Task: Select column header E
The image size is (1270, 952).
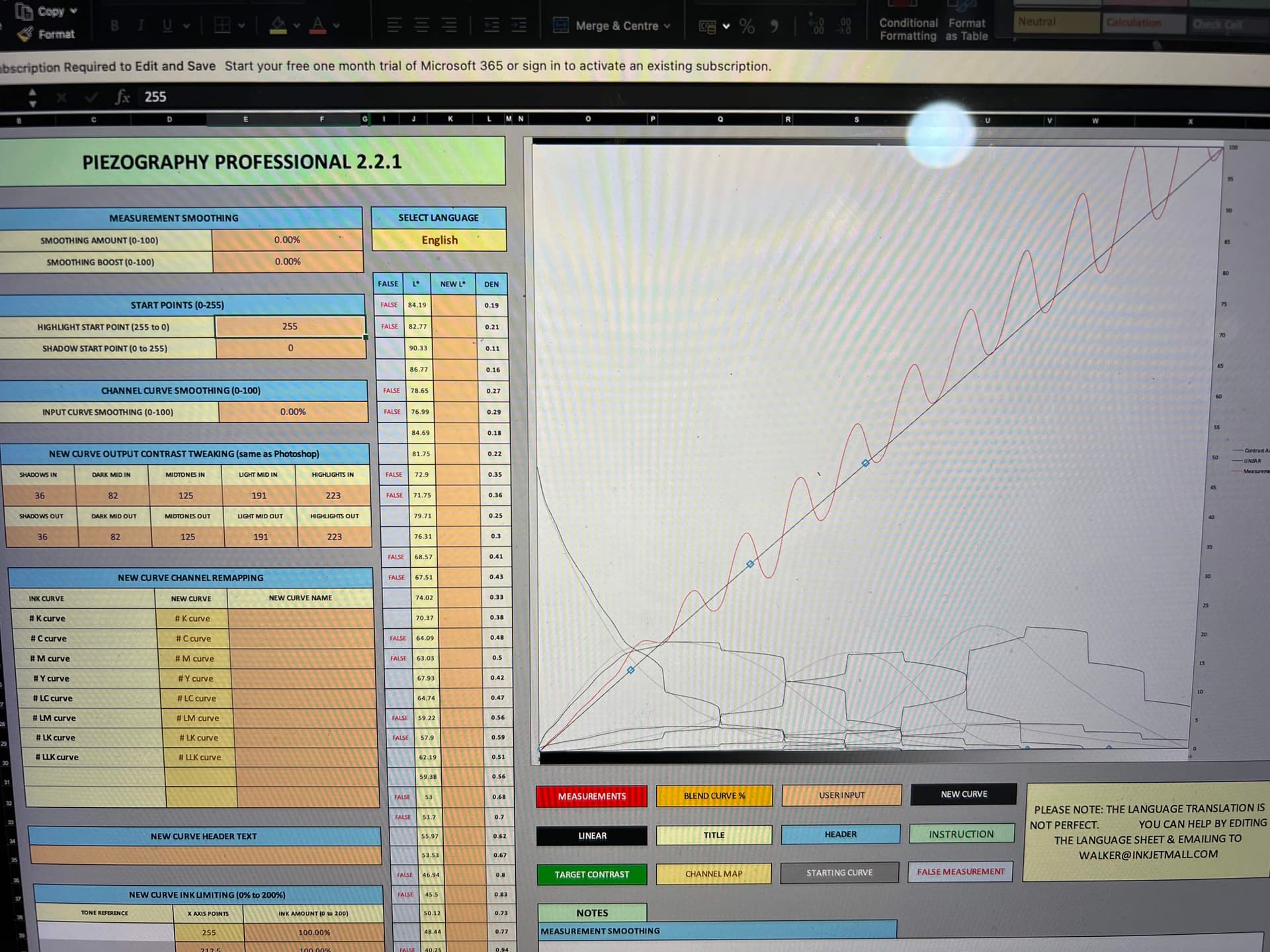Action: point(245,120)
